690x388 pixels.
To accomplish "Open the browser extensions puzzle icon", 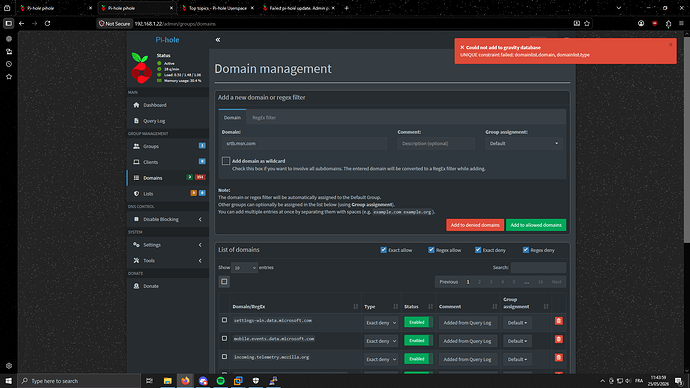I will (x=668, y=24).
